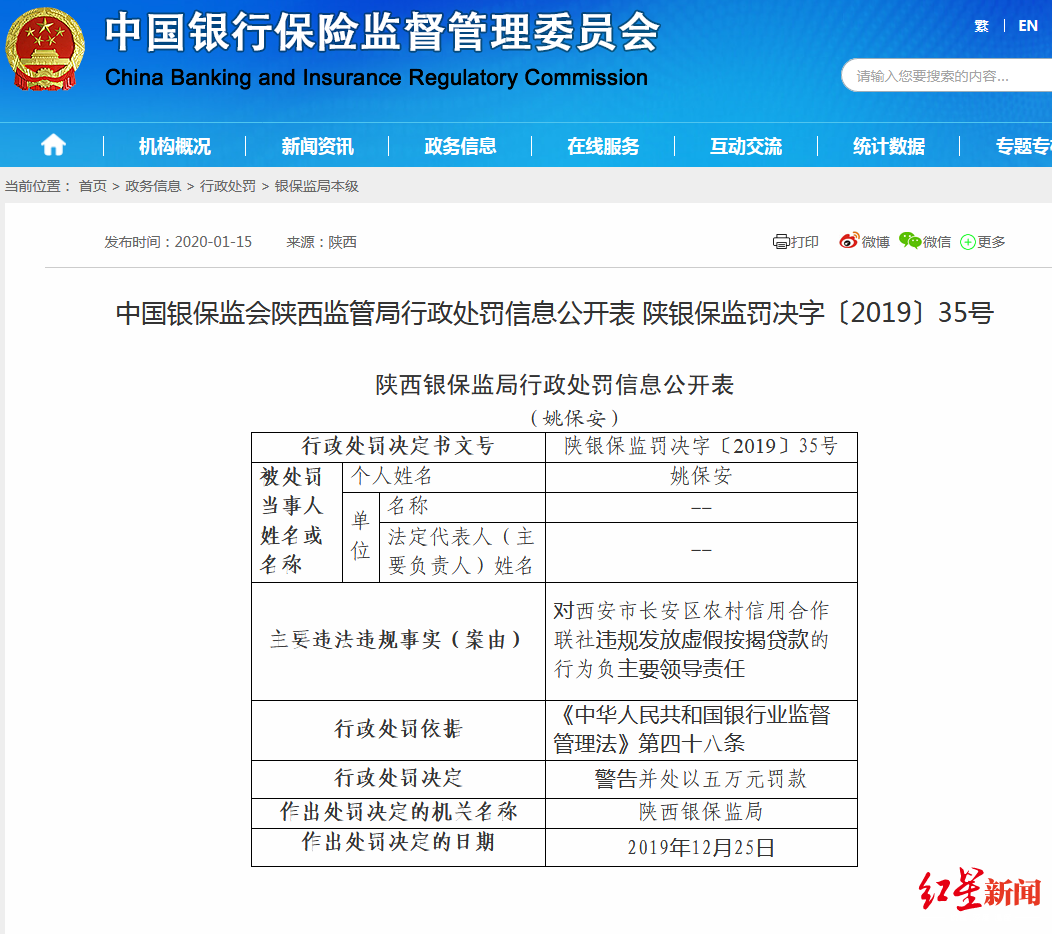
Task: Click the 微博 share text
Action: click(x=875, y=242)
